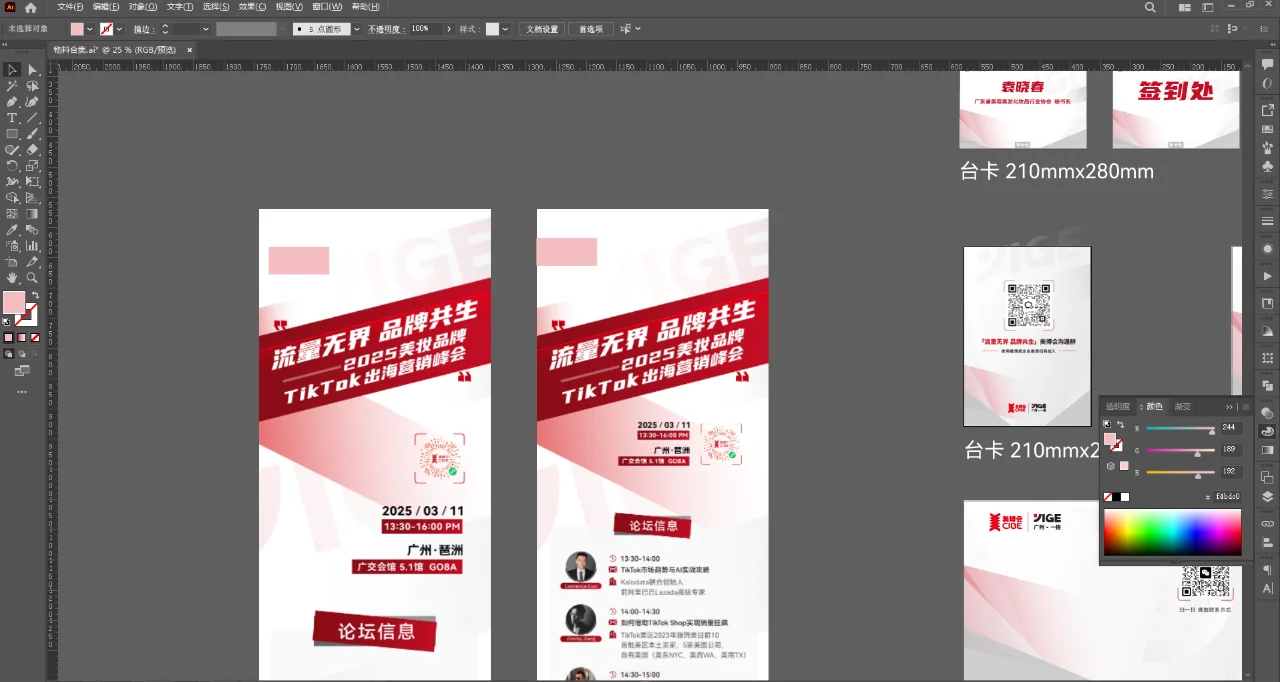Screen dimensions: 1280x682
Task: Collapse the color panel with double arrows
Action: click(x=1230, y=407)
